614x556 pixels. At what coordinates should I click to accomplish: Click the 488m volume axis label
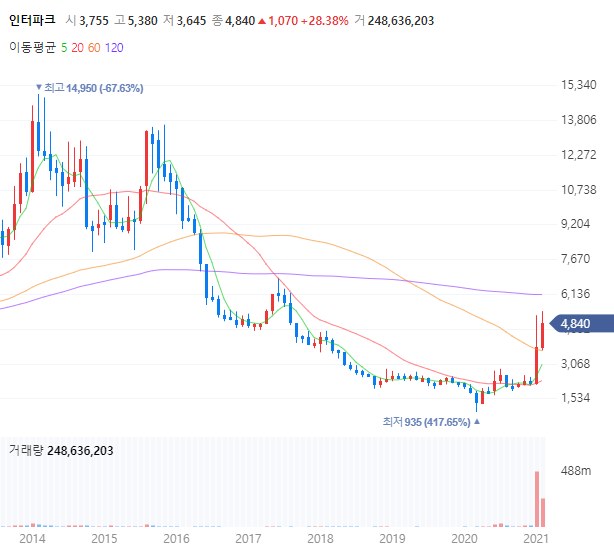576,471
